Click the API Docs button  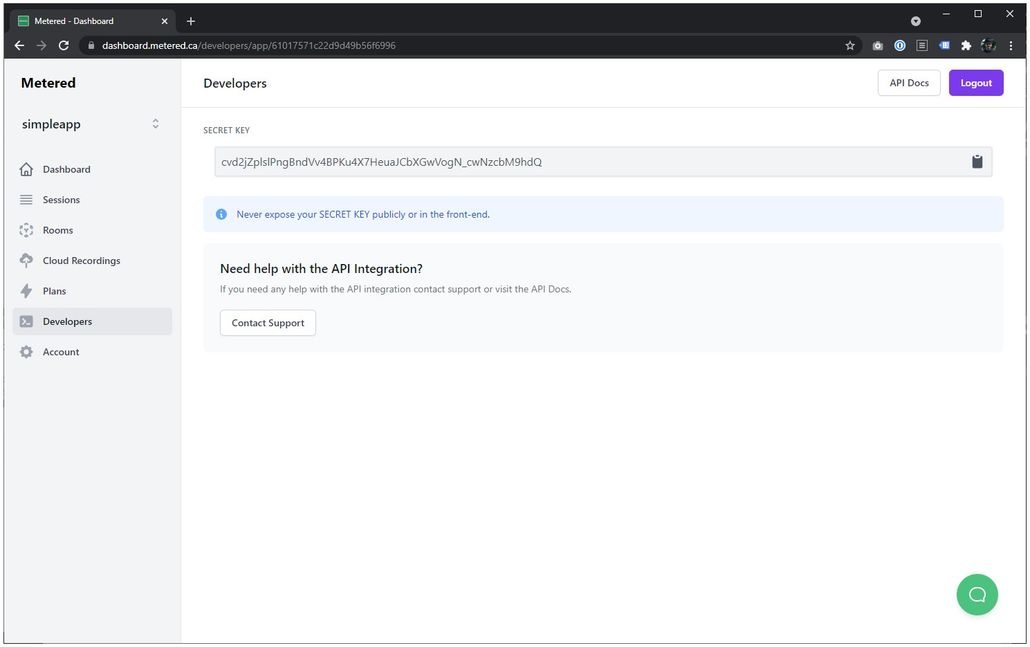click(908, 83)
